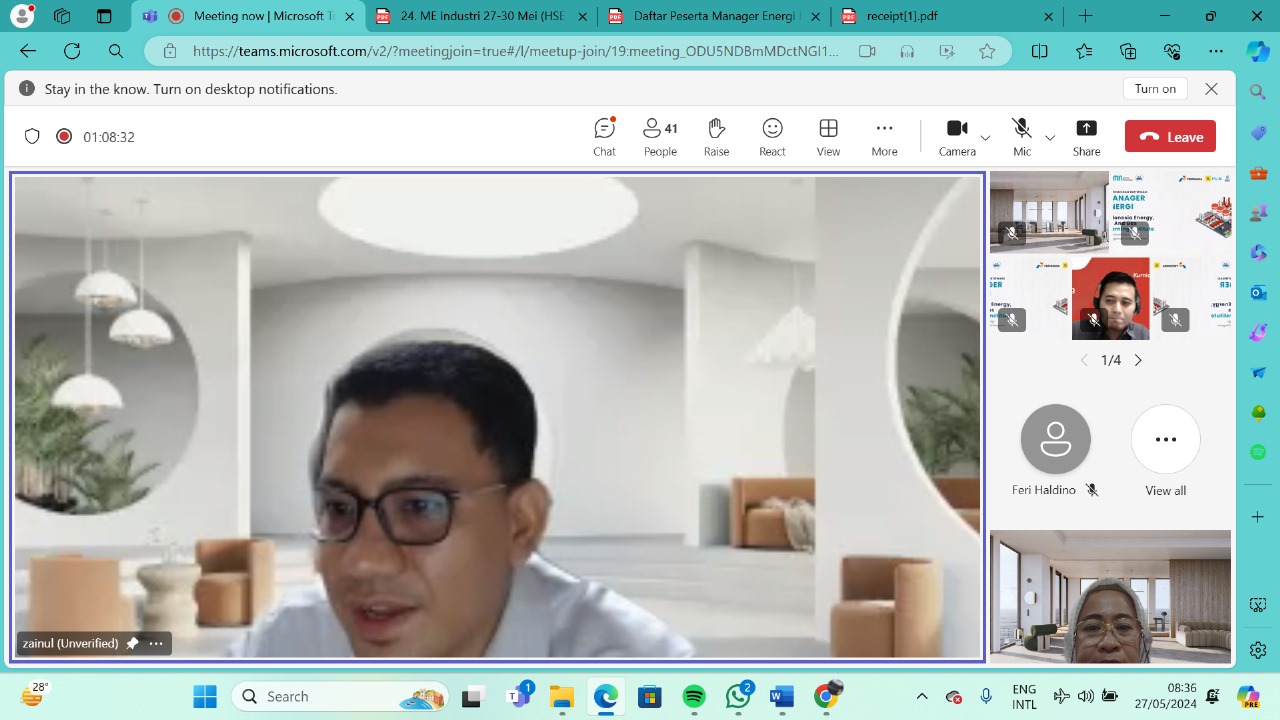Viewport: 1280px width, 720px height.
Task: Add this page to favorites star
Action: click(x=987, y=51)
